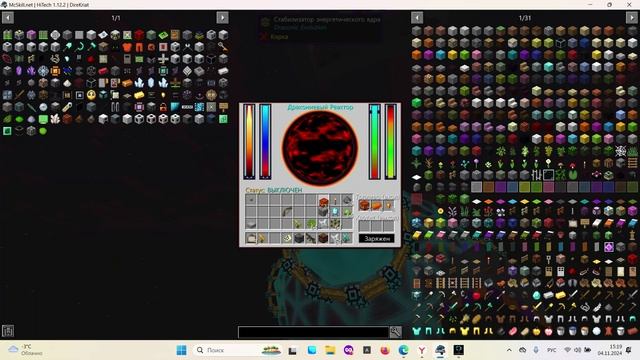Viewport: 640px width, 360px height.
Task: Open Microsoft Edge from taskbar
Action: 403,350
